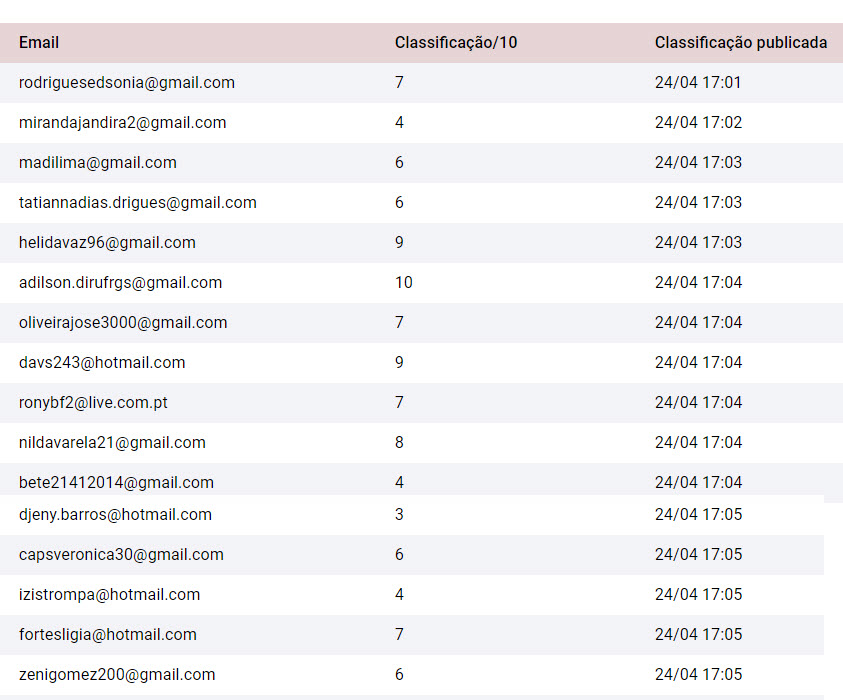Click timestamp in capsveronica30 row

click(x=698, y=554)
